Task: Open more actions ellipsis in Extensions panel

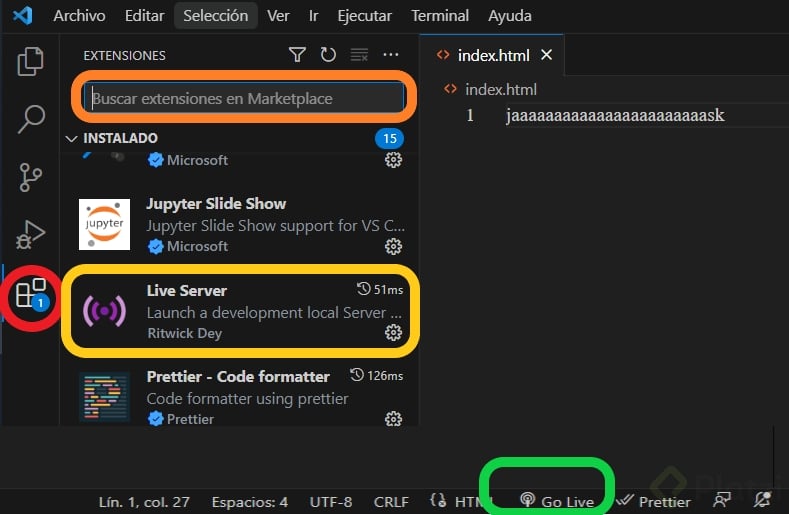Action: point(390,54)
